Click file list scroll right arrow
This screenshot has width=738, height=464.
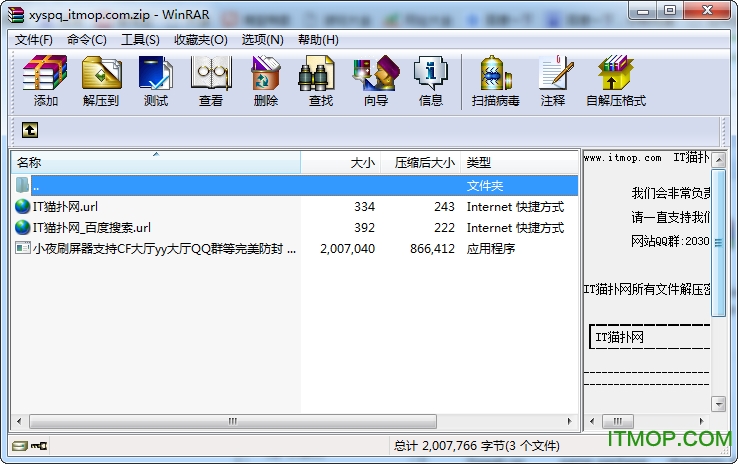pos(570,421)
